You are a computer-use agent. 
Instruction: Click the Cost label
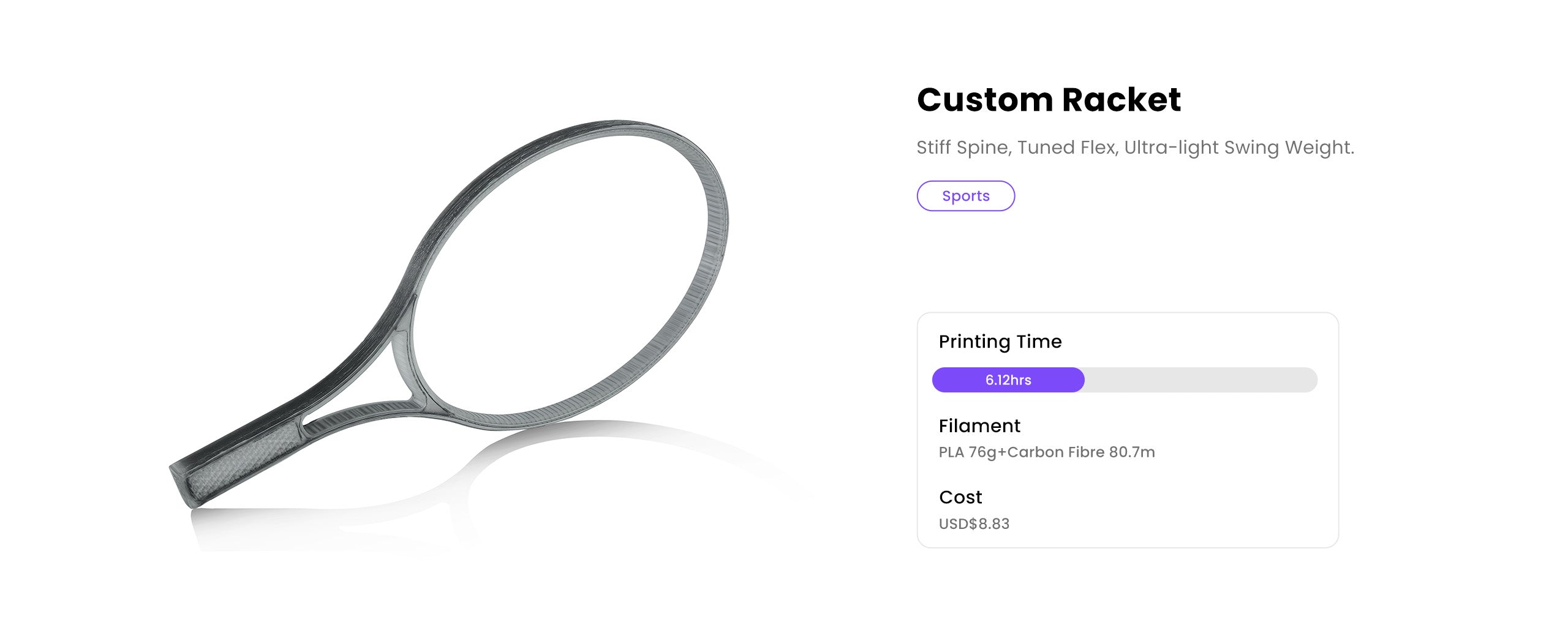[960, 497]
